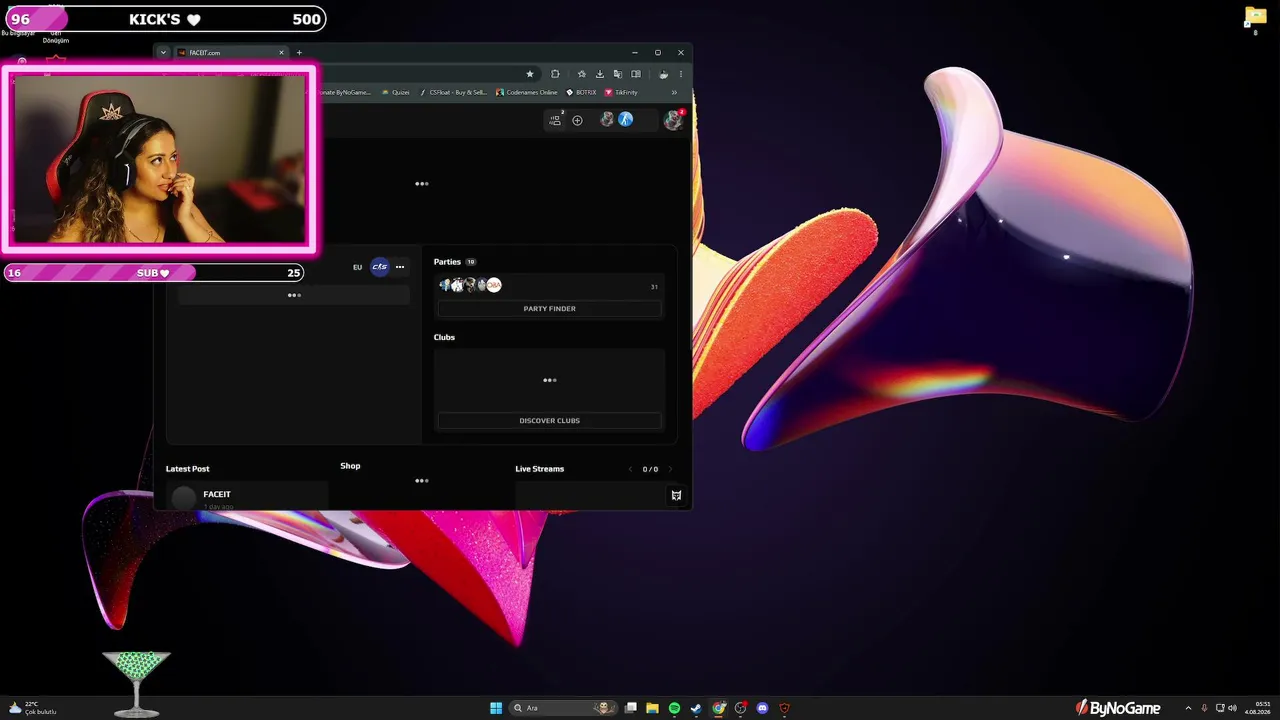
Task: Open File Explorer from the taskbar
Action: 652,708
